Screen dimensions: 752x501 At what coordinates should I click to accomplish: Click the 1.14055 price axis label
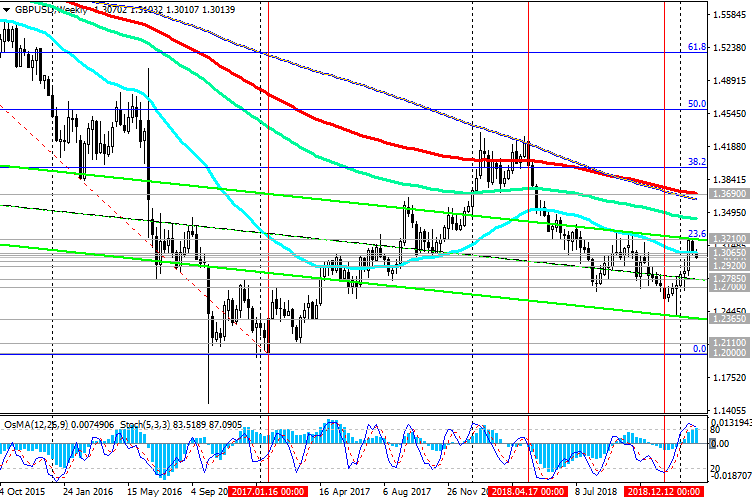(x=730, y=411)
